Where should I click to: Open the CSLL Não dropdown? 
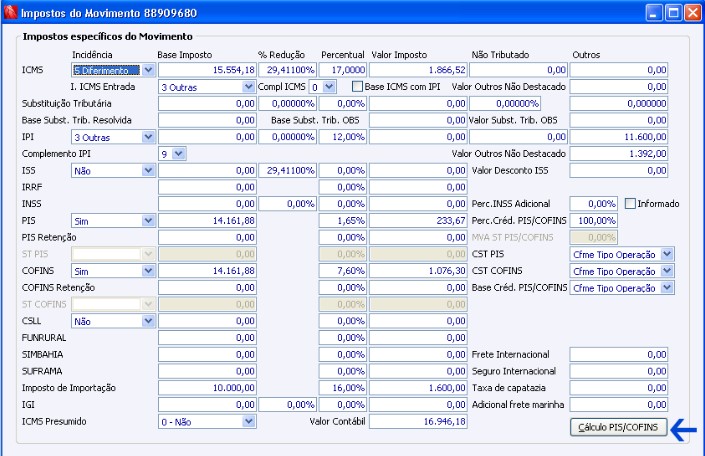(x=149, y=321)
